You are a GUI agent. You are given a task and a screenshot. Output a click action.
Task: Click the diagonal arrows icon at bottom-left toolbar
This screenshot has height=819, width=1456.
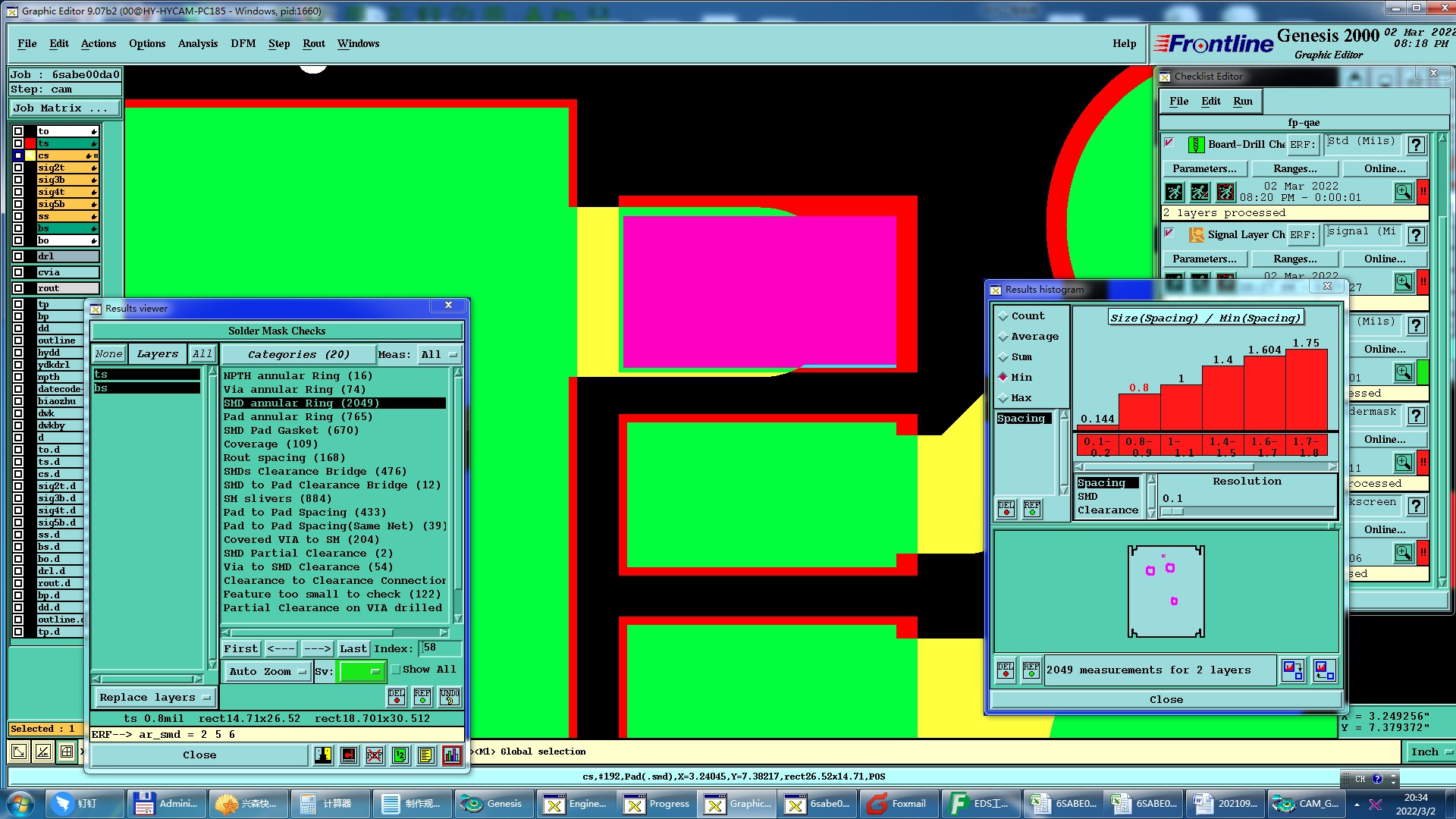(x=19, y=752)
